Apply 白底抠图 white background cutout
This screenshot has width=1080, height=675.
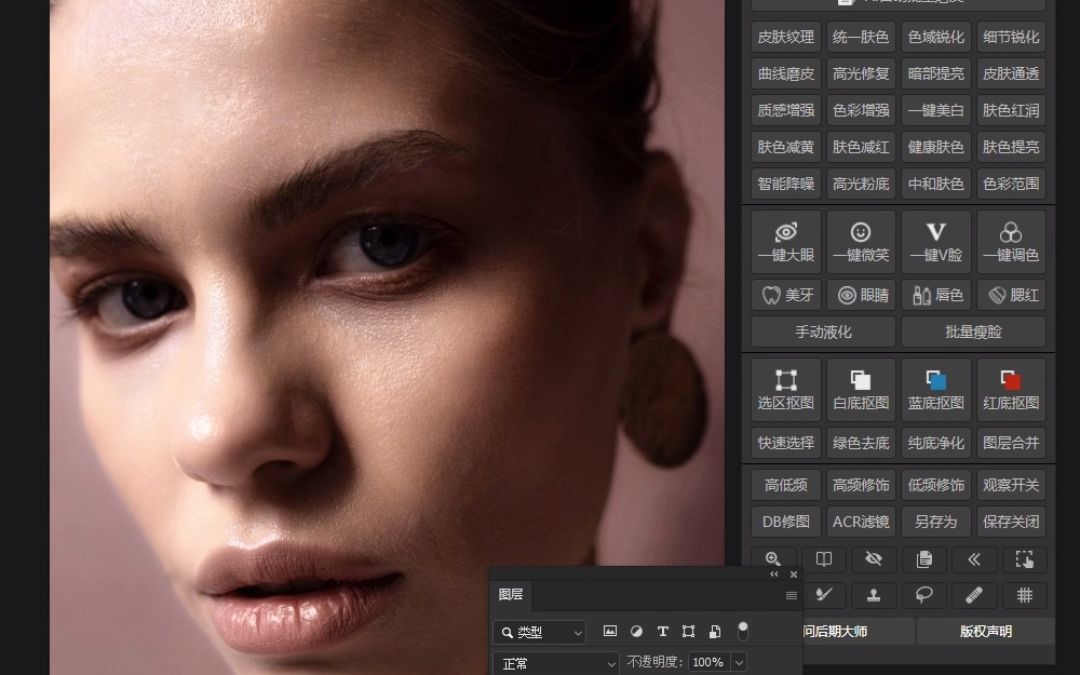pyautogui.click(x=861, y=390)
